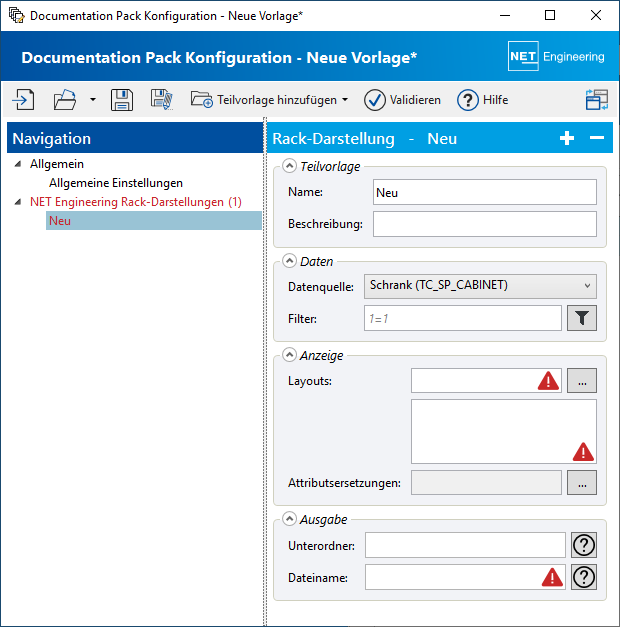The image size is (620, 627).
Task: Show help for Dateiname
Action: [584, 577]
